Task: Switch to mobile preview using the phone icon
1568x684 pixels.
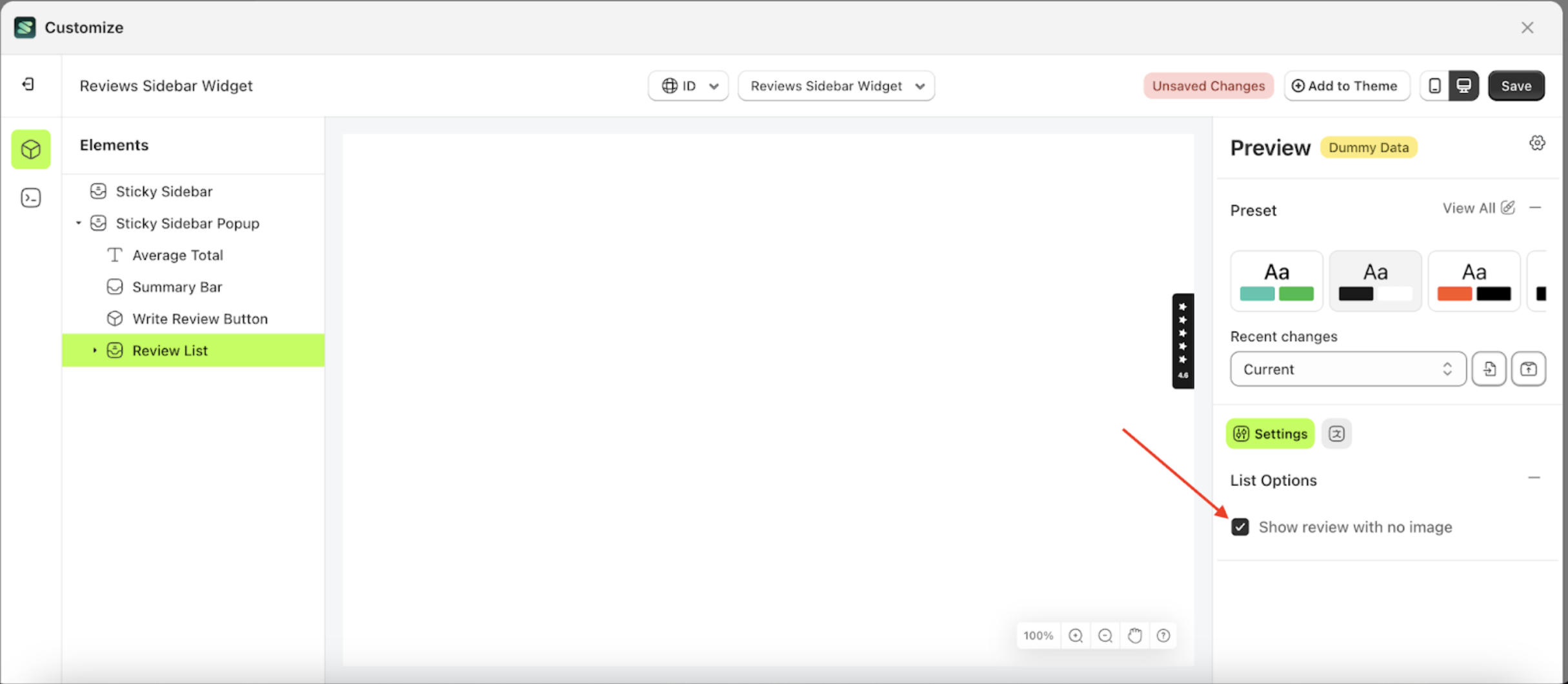Action: (x=1434, y=85)
